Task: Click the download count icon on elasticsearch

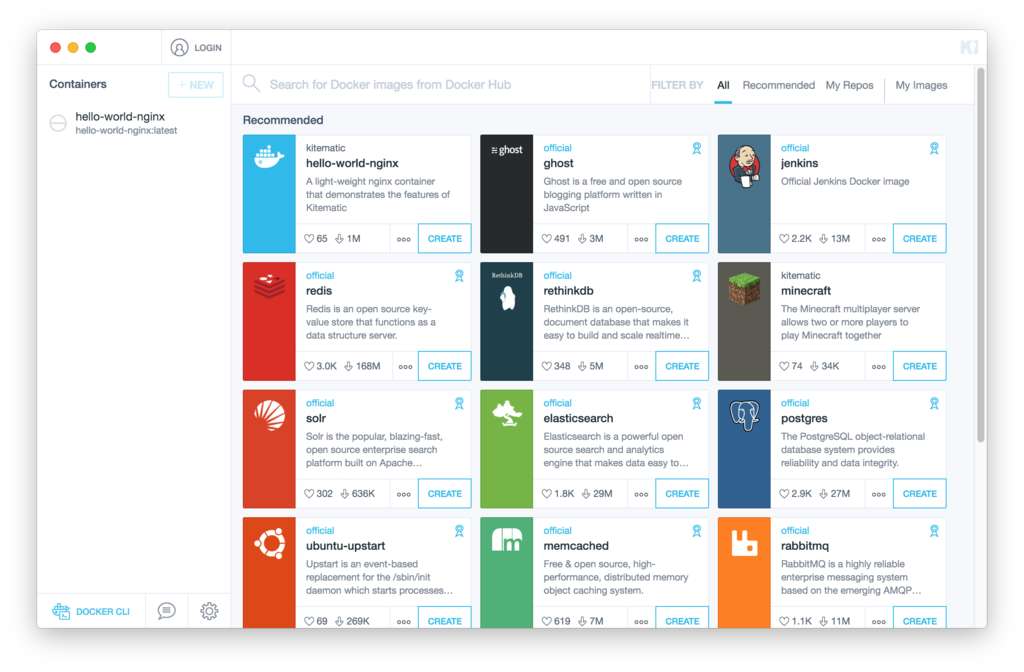Action: (586, 494)
